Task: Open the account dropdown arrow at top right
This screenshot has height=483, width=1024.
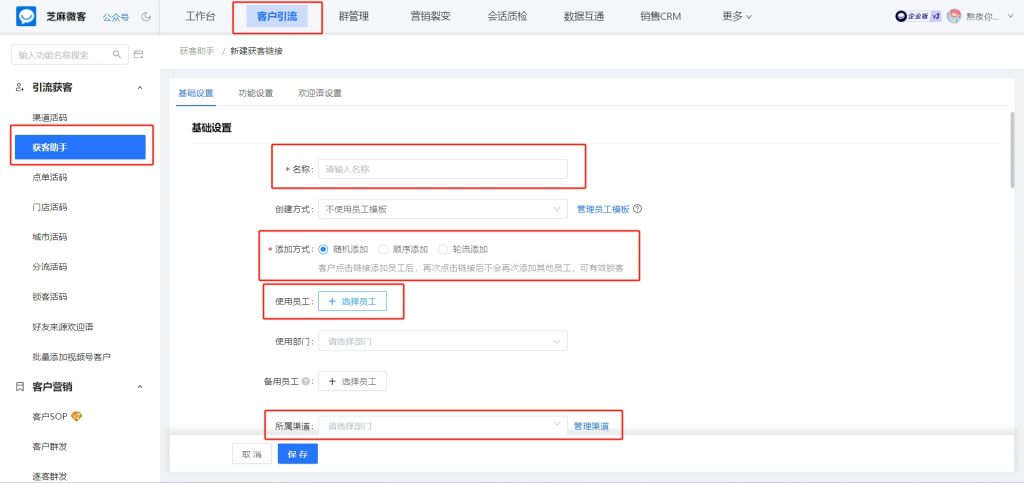Action: pos(1011,18)
